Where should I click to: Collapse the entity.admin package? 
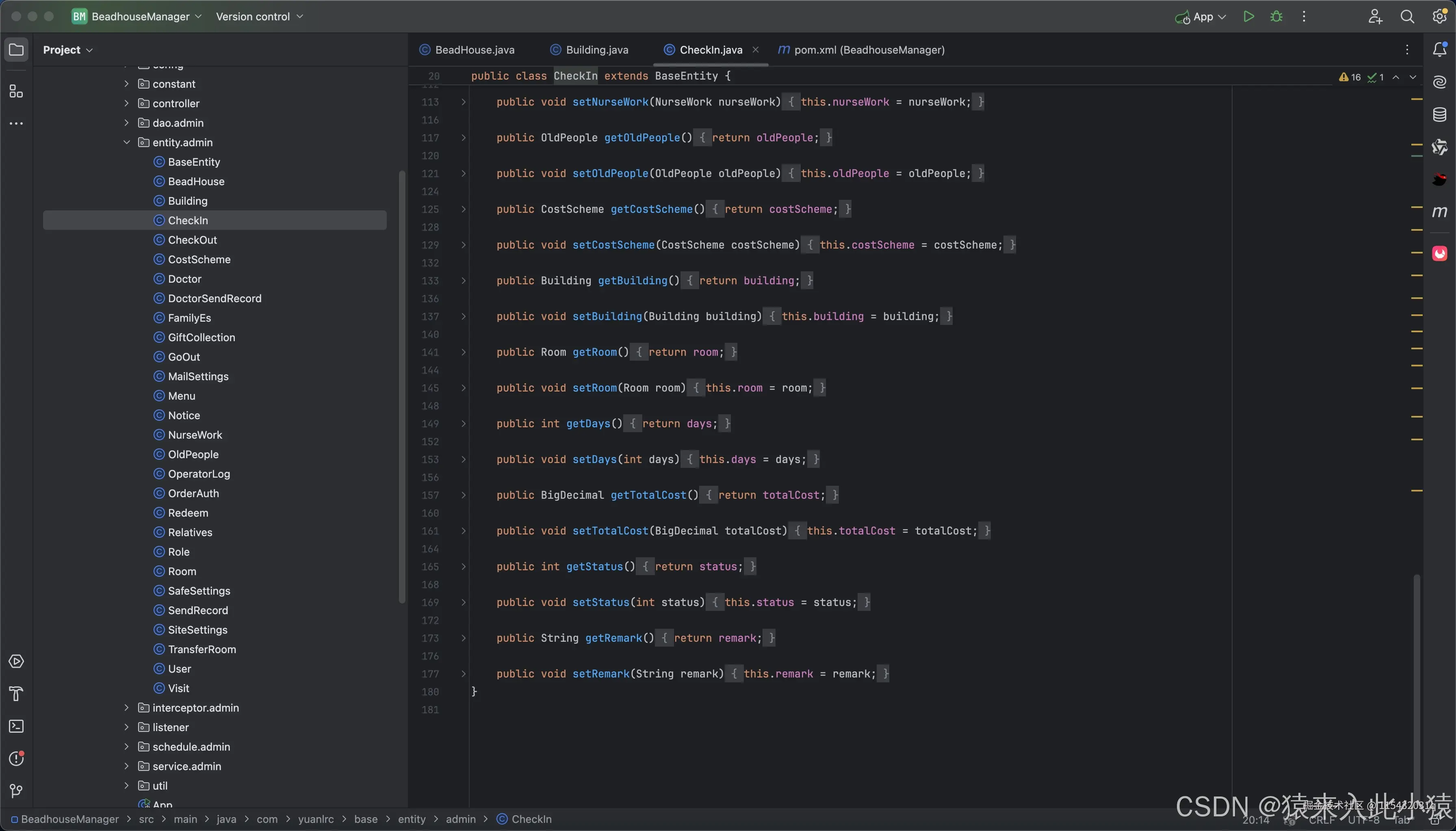pyautogui.click(x=127, y=142)
